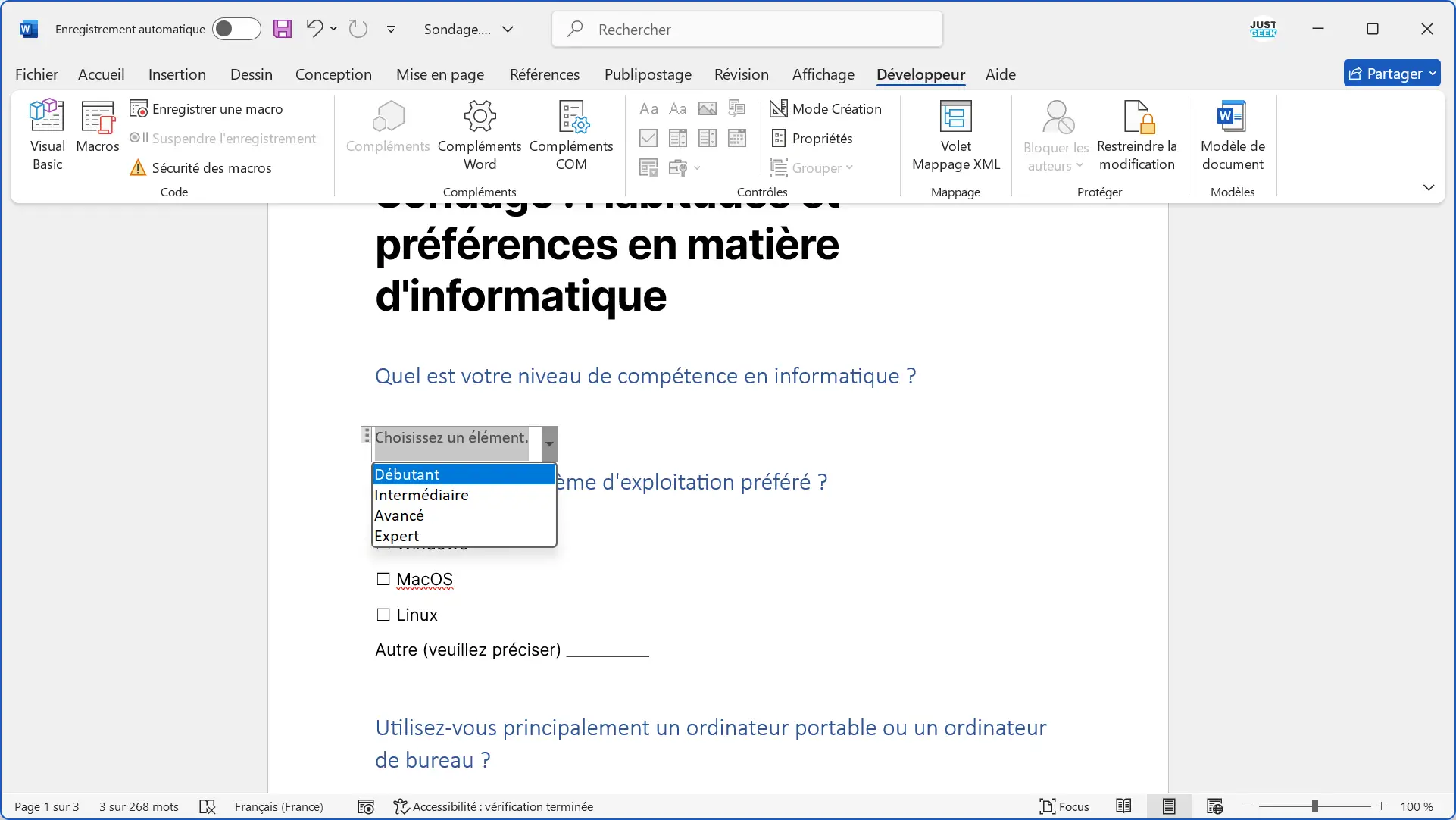Open Partager share dropdown
This screenshot has height=820, width=1456.
(1392, 74)
